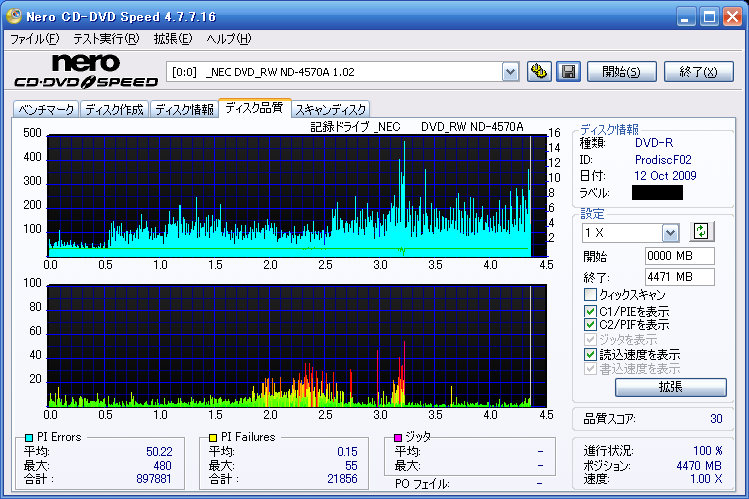The width and height of the screenshot is (749, 499).
Task: Click the speed value 1.00 X
Action: point(706,478)
